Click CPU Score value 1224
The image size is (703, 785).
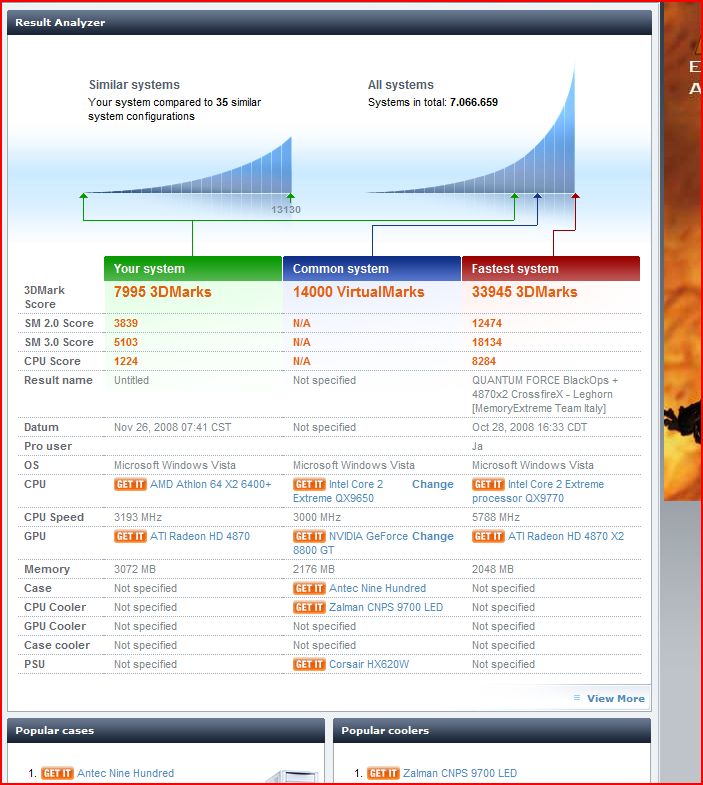[x=126, y=361]
